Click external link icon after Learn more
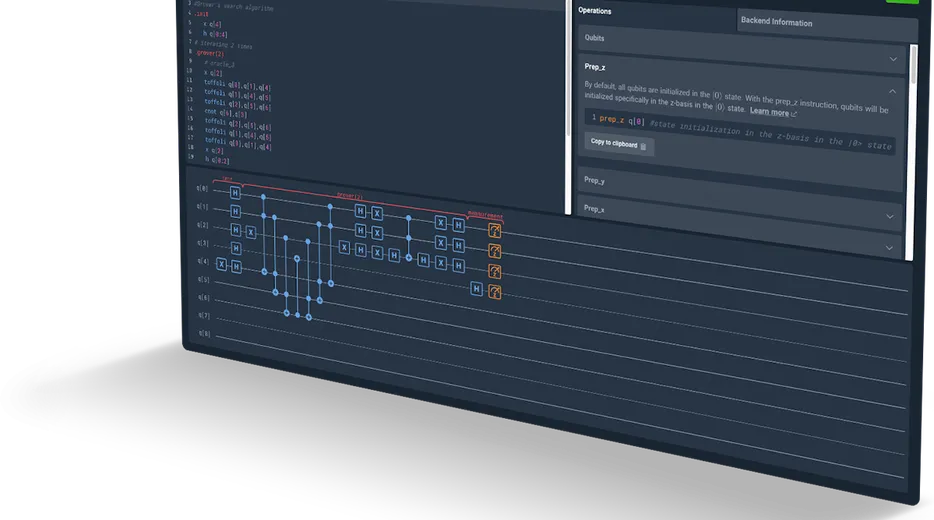934x520 pixels. pyautogui.click(x=794, y=113)
